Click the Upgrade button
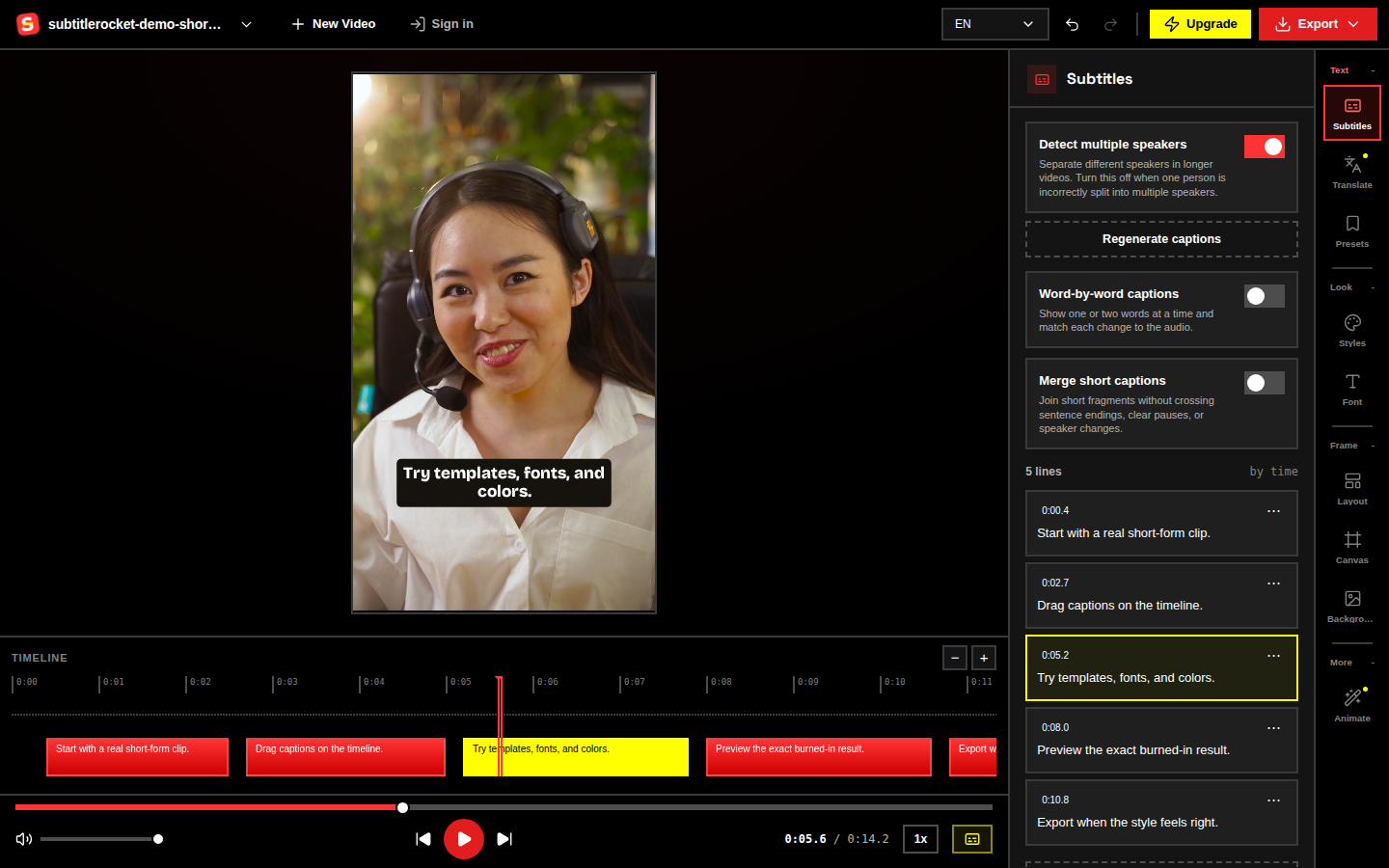 coord(1200,24)
